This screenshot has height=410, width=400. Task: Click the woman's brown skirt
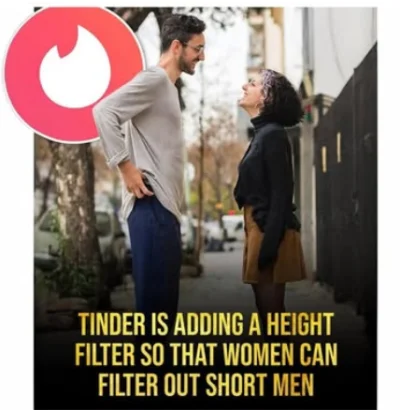coord(274,247)
